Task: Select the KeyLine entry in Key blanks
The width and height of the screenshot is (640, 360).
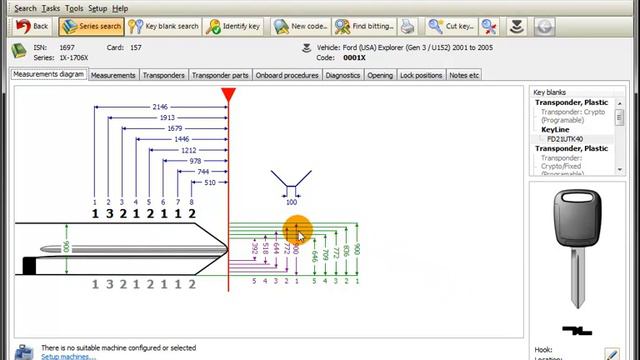Action: click(555, 129)
